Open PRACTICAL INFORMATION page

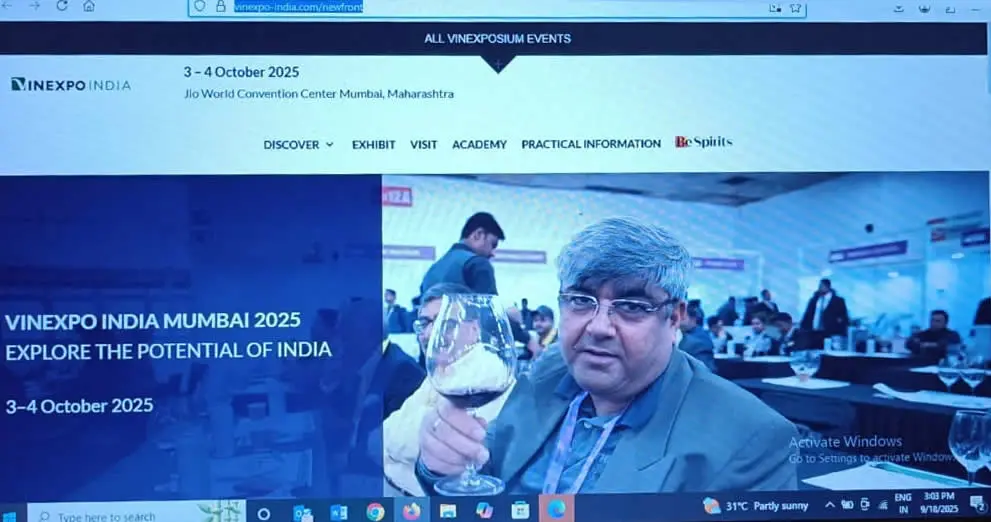click(x=591, y=144)
